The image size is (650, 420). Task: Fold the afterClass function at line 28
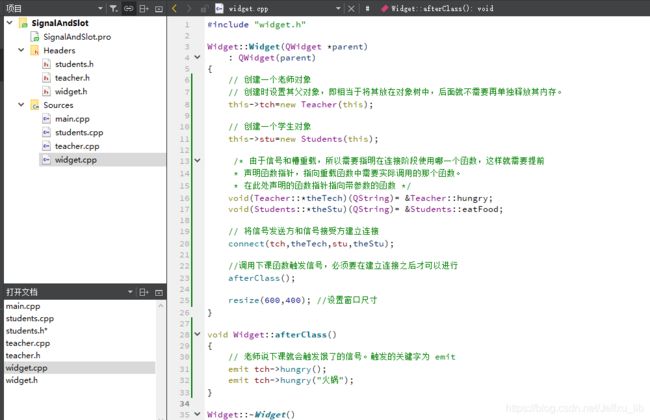click(198, 334)
